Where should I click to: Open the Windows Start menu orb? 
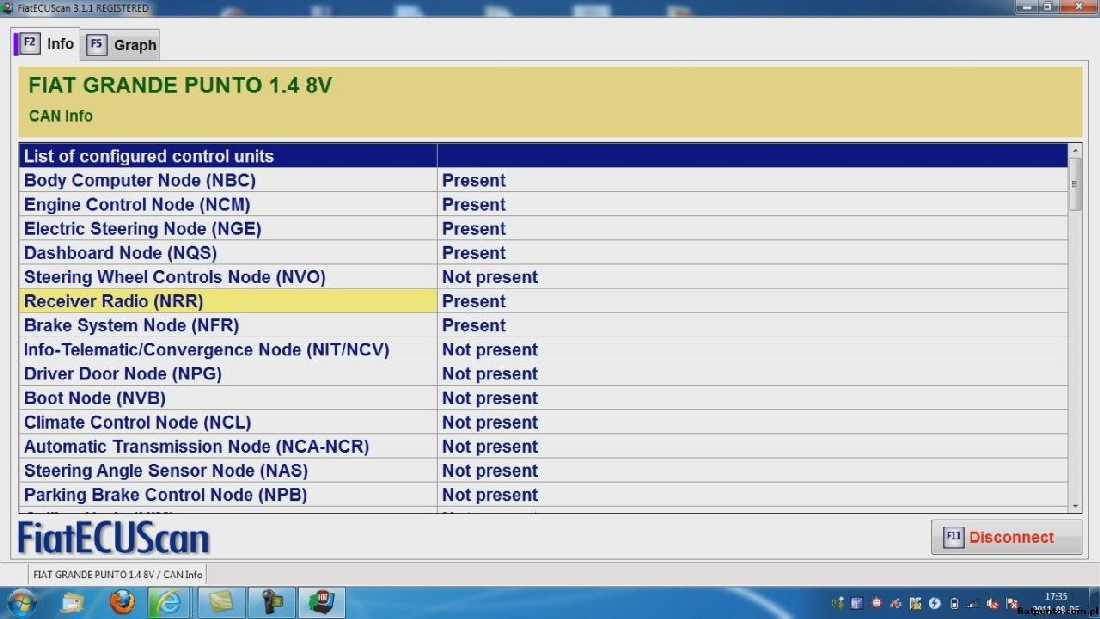point(21,603)
